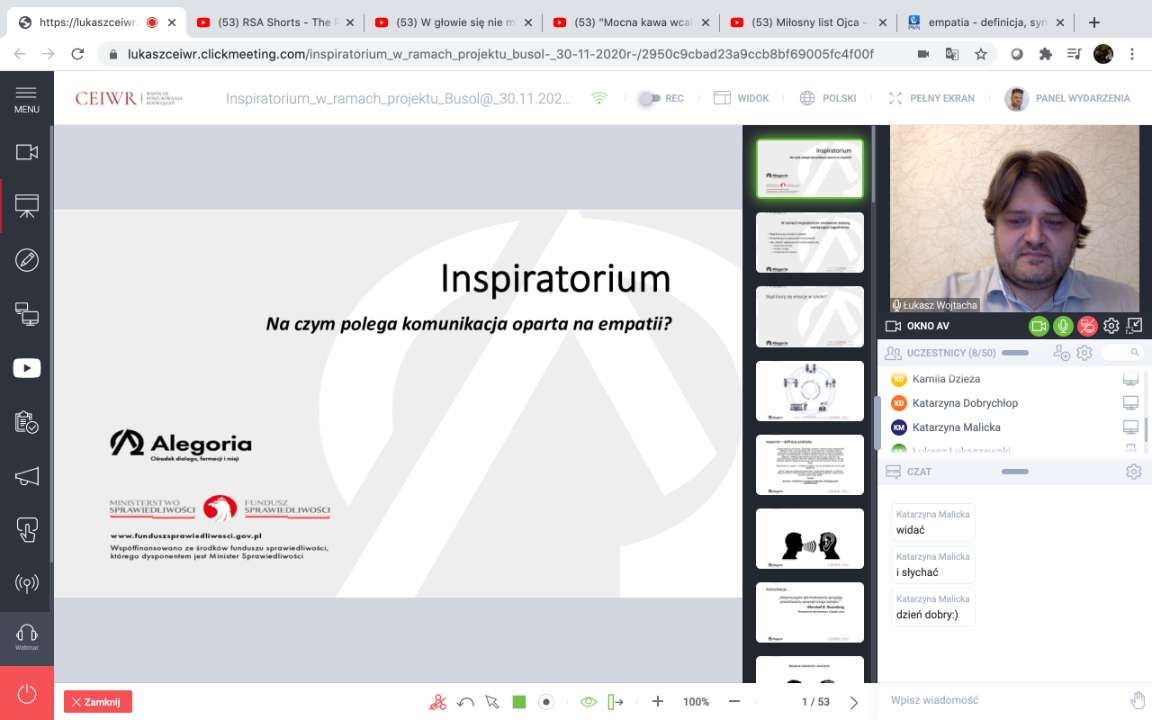Viewport: 1152px width, 720px height.
Task: Open the POLSKI language dropdown
Action: point(828,98)
